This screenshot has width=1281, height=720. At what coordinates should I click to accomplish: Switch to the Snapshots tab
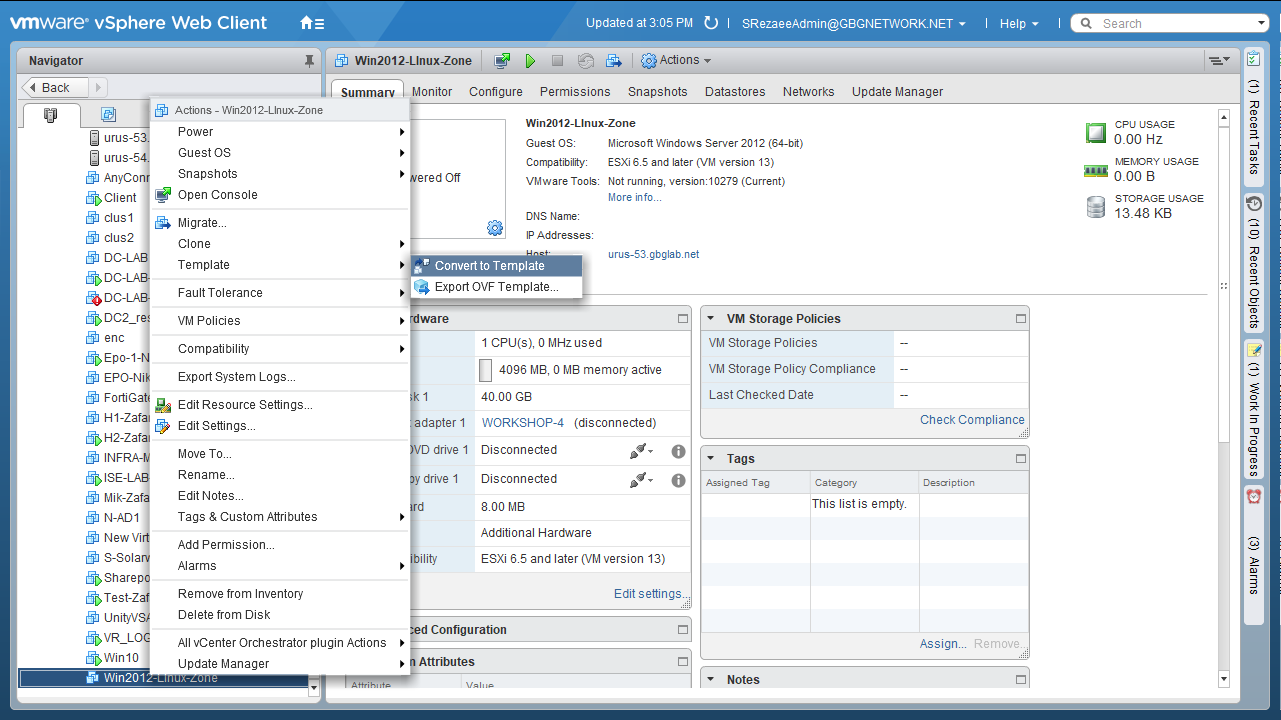pyautogui.click(x=657, y=92)
